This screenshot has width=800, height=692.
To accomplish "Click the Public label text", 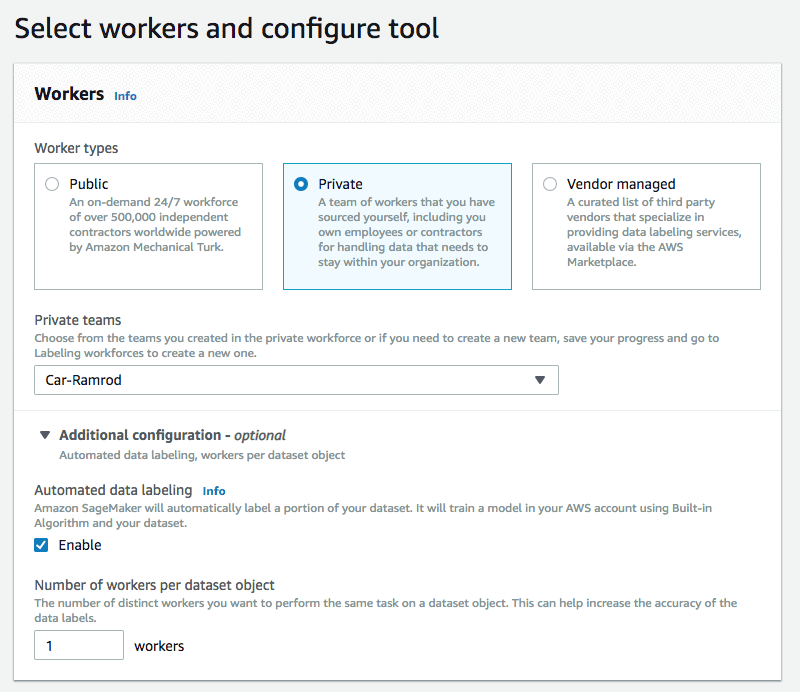I will (89, 184).
